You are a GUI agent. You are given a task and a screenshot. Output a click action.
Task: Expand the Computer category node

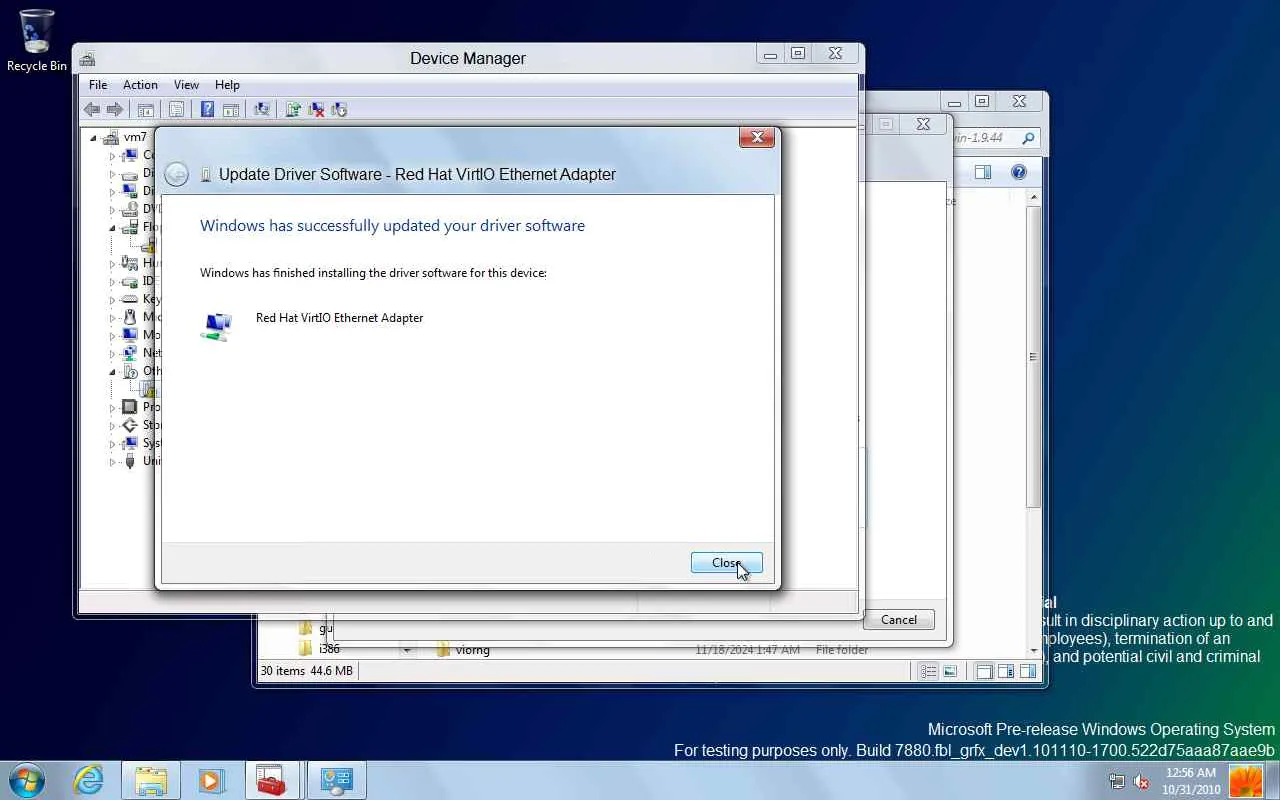click(x=112, y=155)
